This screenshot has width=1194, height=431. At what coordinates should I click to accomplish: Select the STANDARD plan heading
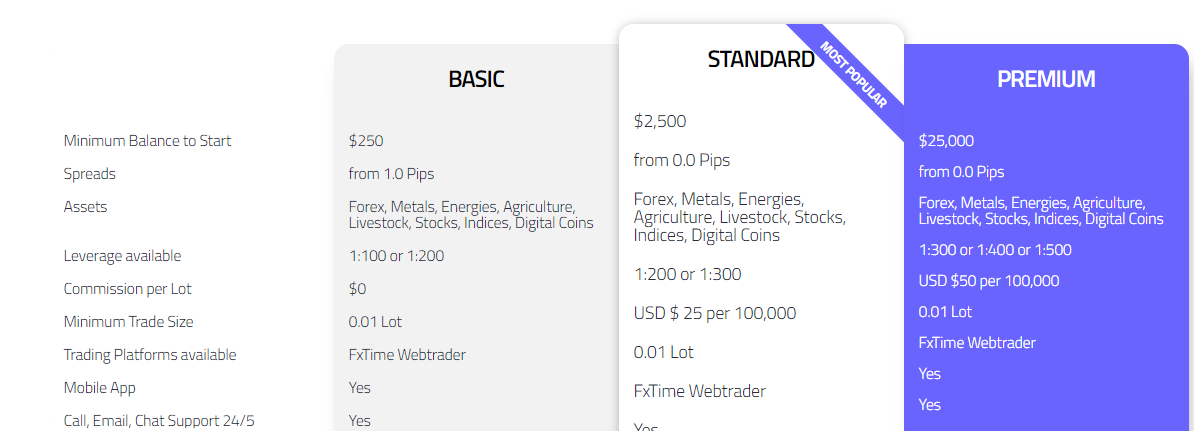click(761, 59)
